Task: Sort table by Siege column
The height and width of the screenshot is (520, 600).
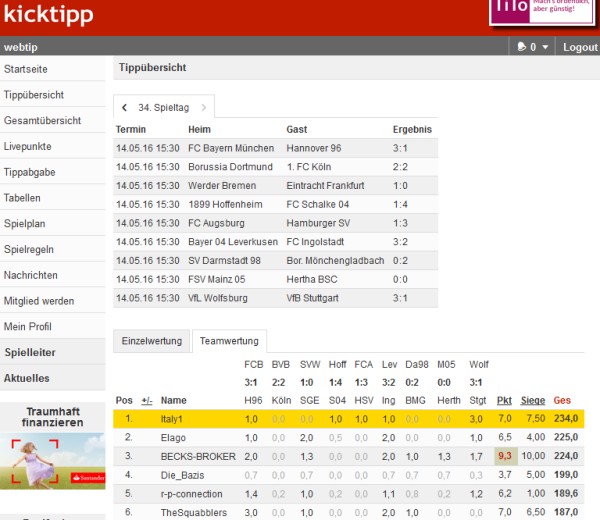Action: [533, 401]
